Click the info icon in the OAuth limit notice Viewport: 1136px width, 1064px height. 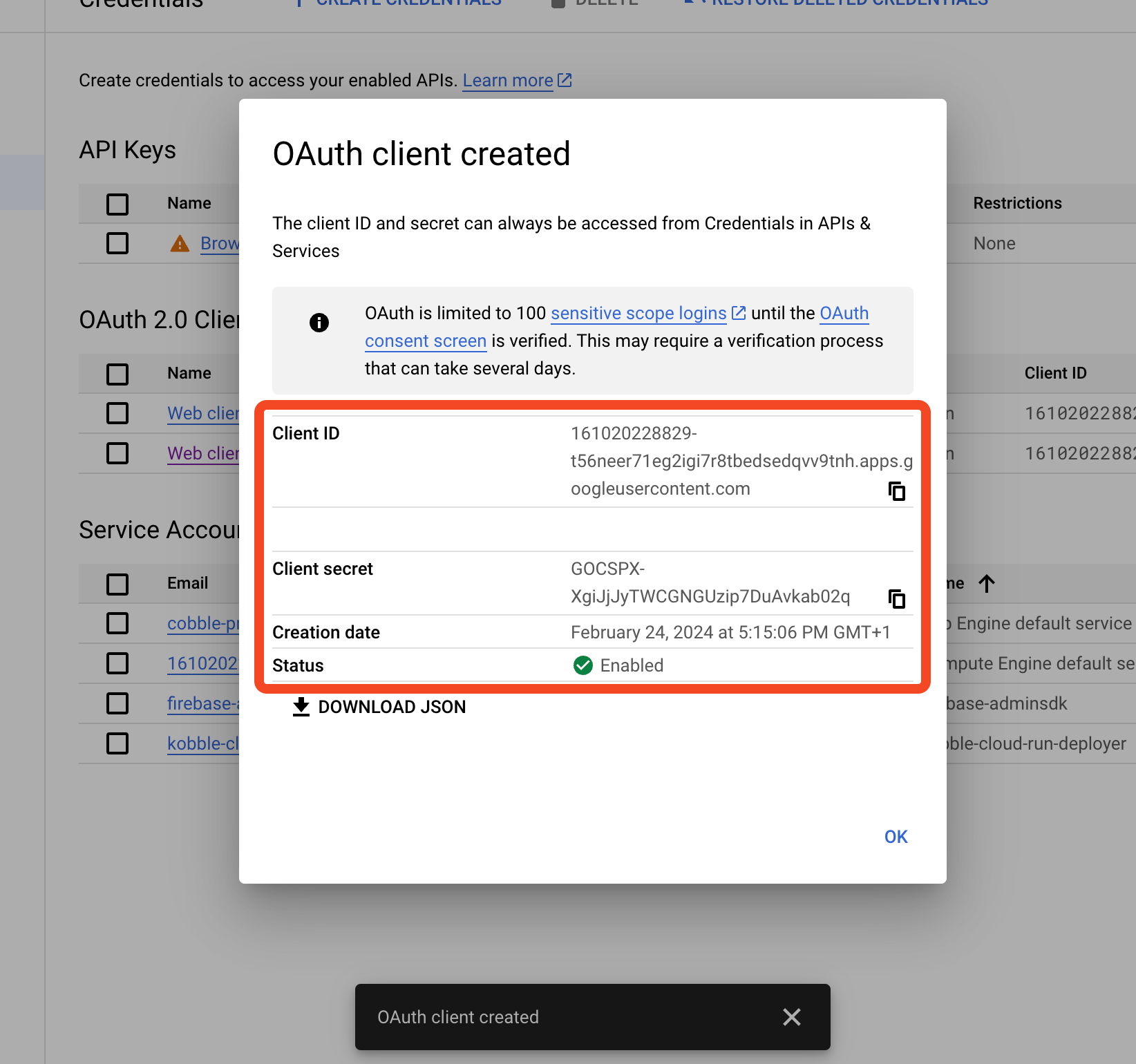point(319,322)
